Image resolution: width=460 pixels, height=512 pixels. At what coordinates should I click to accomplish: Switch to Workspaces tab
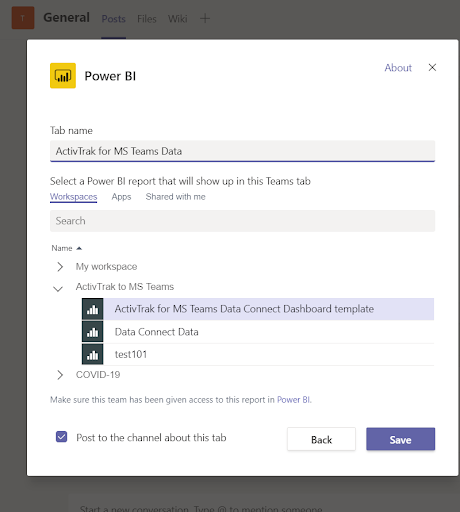[74, 197]
